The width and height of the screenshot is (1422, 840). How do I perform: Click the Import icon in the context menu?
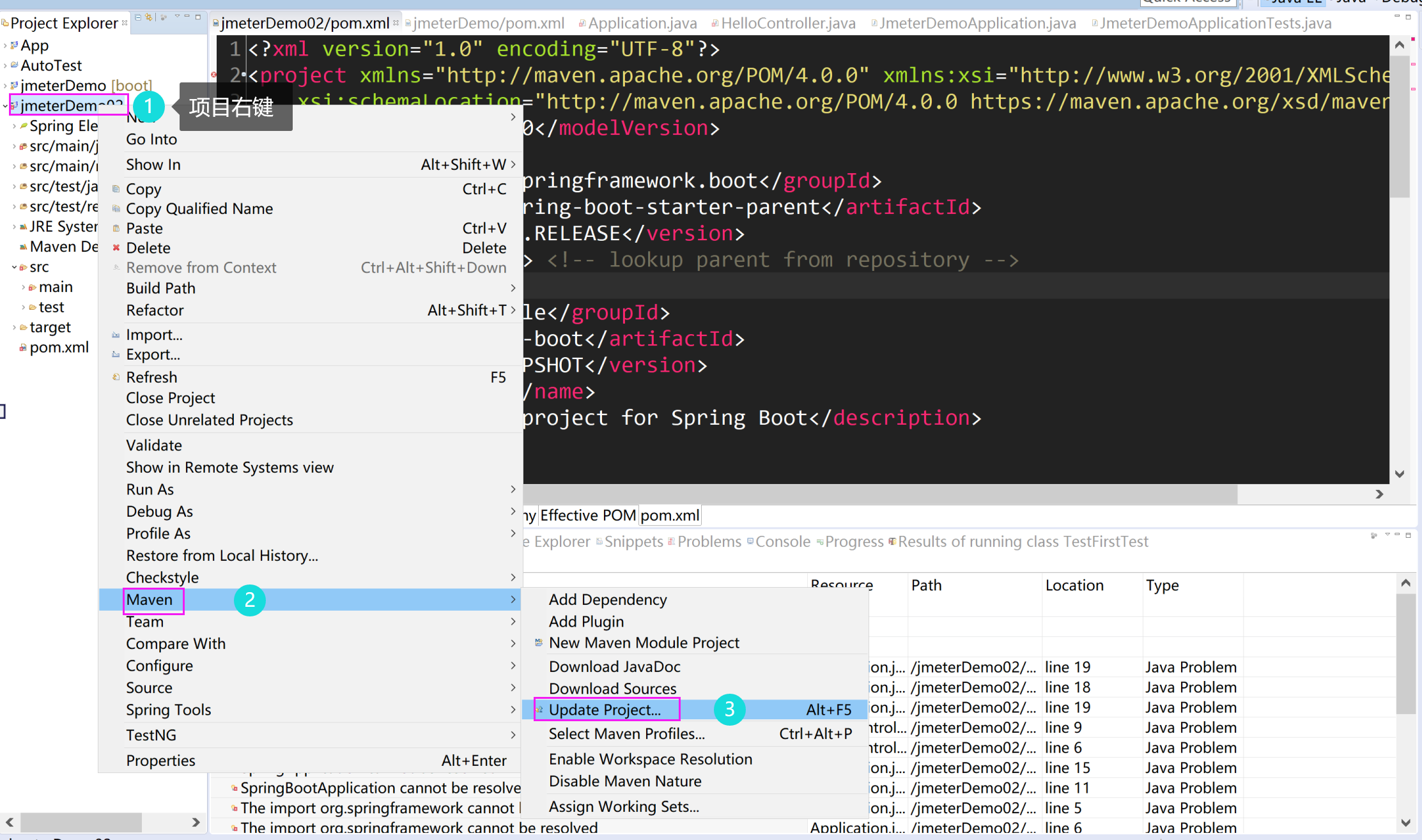(116, 334)
